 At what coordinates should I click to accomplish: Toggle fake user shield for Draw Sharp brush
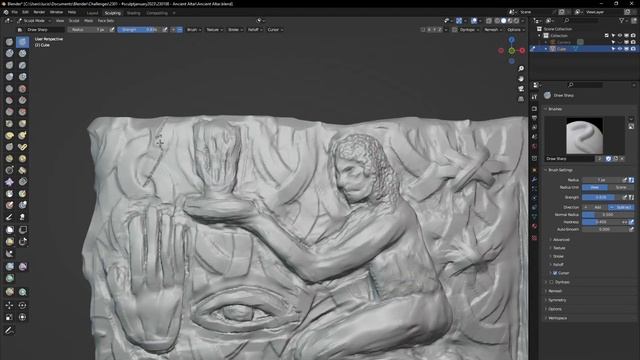click(608, 159)
